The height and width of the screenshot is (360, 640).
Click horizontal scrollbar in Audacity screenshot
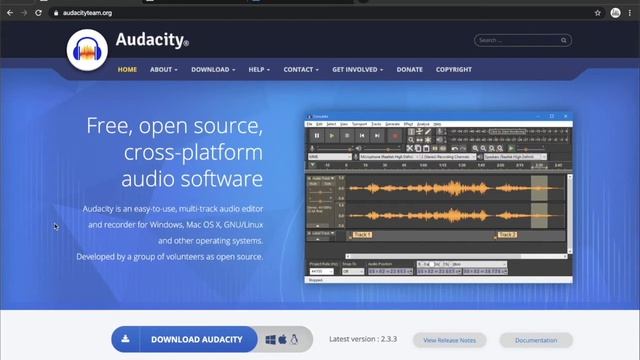click(x=456, y=256)
